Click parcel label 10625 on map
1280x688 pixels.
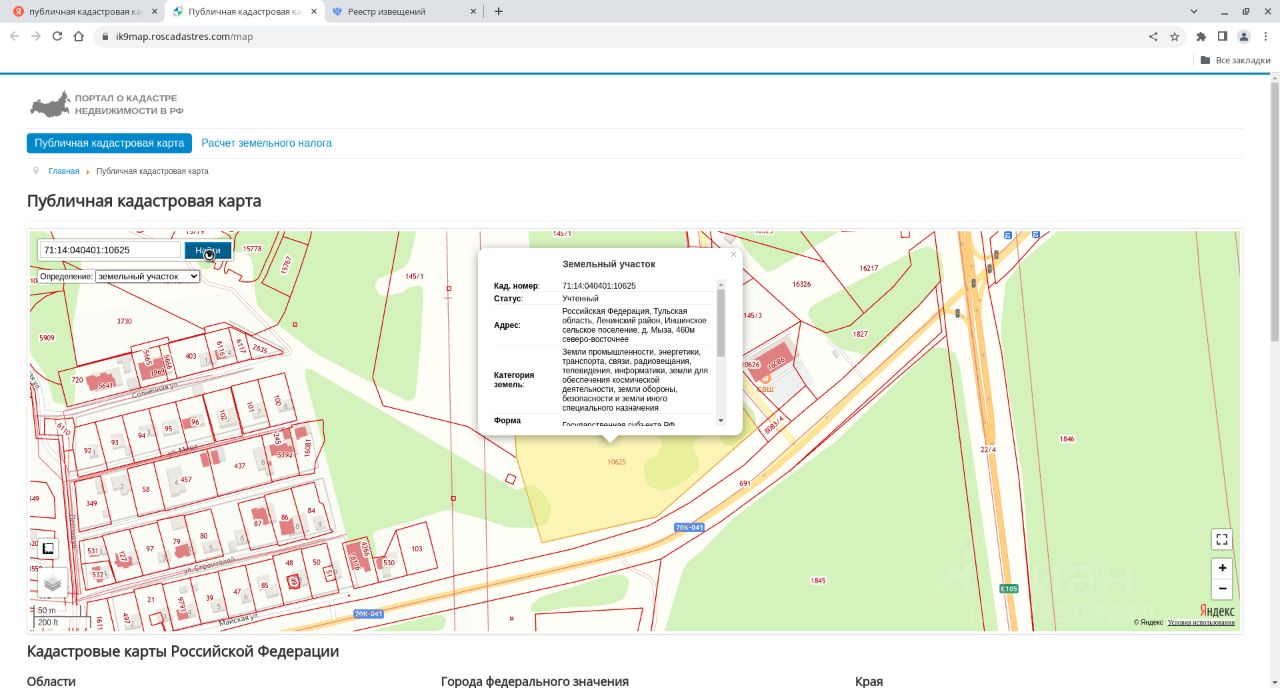616,462
